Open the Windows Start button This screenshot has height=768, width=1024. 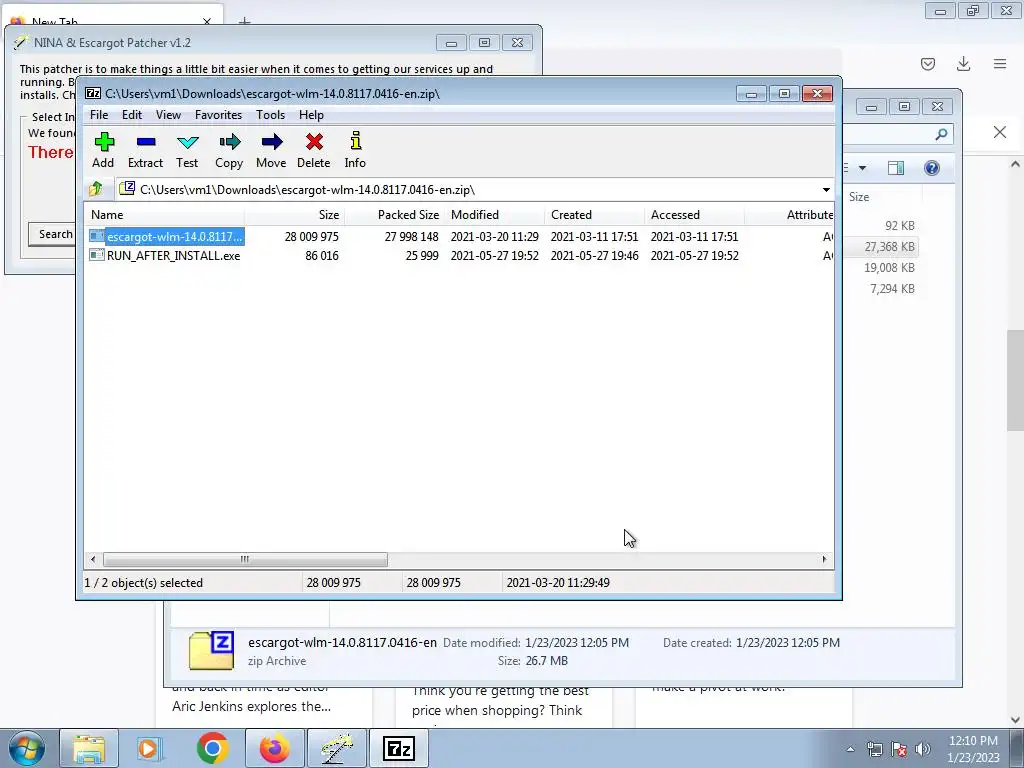pos(27,748)
